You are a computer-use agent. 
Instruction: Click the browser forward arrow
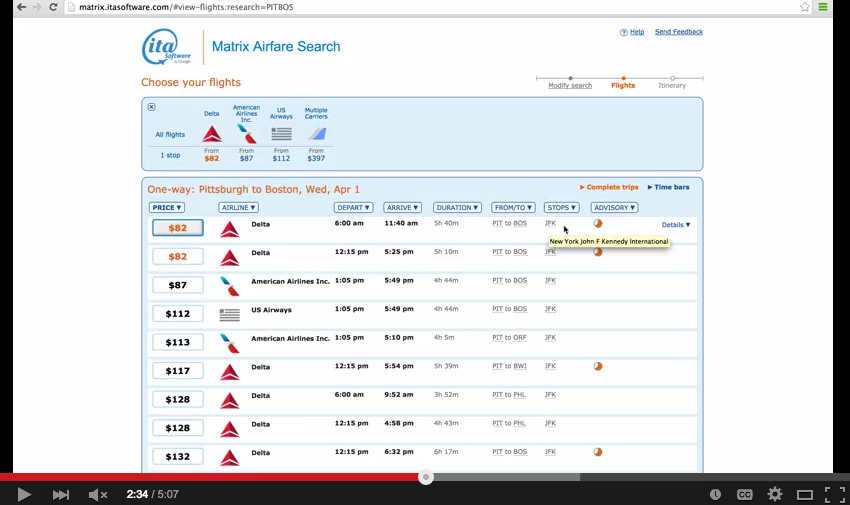(37, 7)
